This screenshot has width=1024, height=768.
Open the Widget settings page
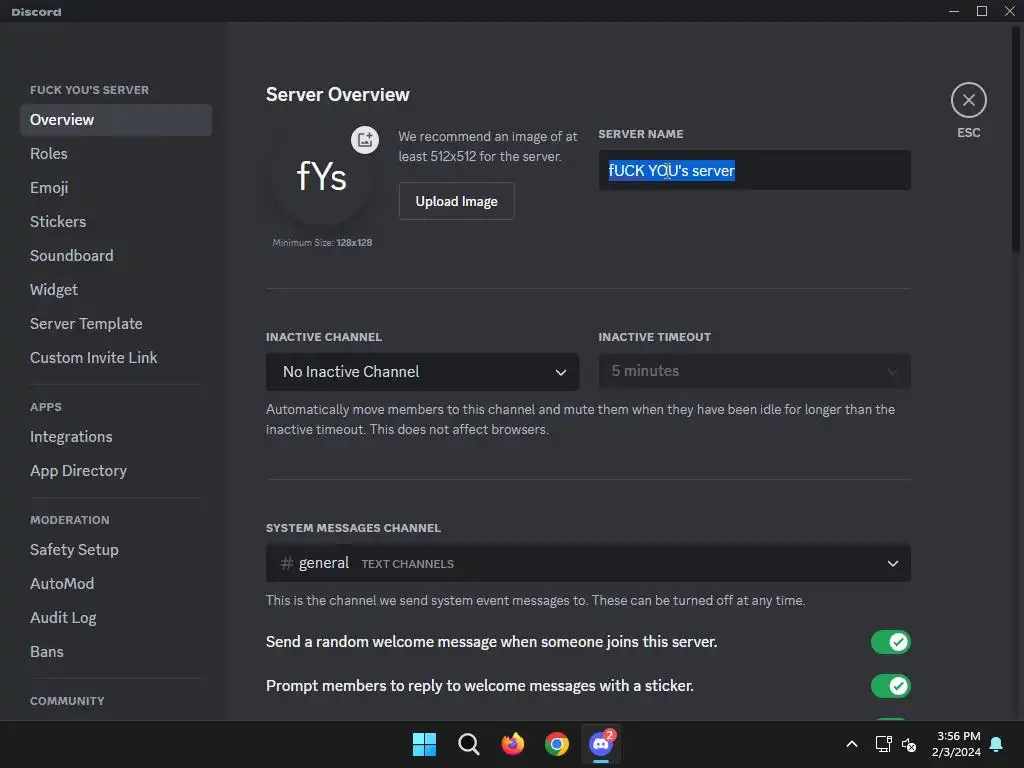[116, 289]
